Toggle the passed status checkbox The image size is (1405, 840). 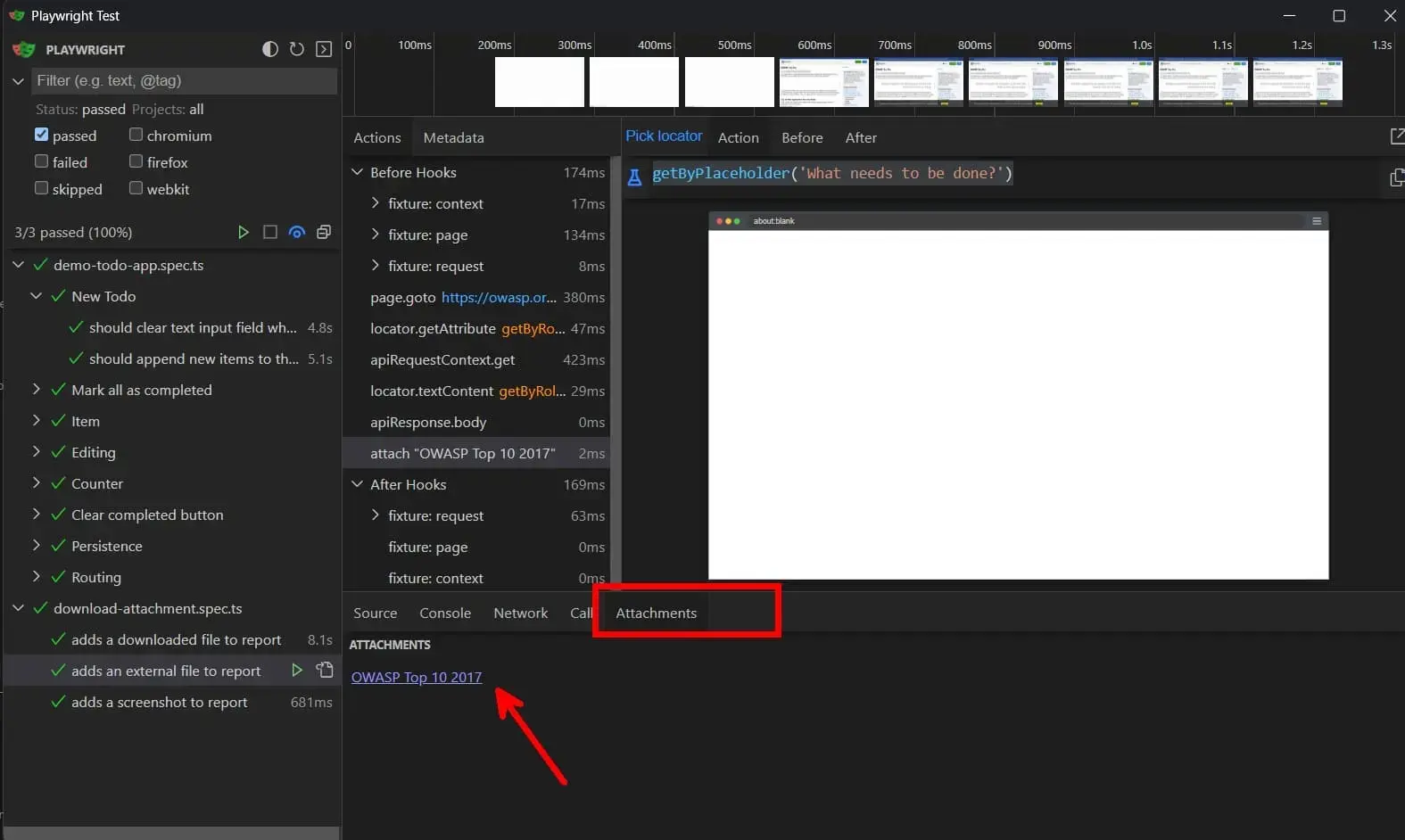point(41,135)
